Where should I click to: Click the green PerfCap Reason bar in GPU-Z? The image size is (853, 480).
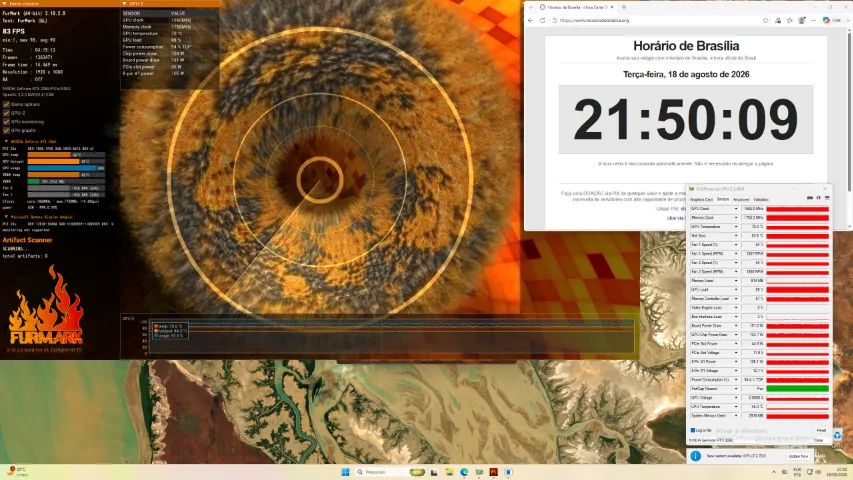tap(798, 389)
